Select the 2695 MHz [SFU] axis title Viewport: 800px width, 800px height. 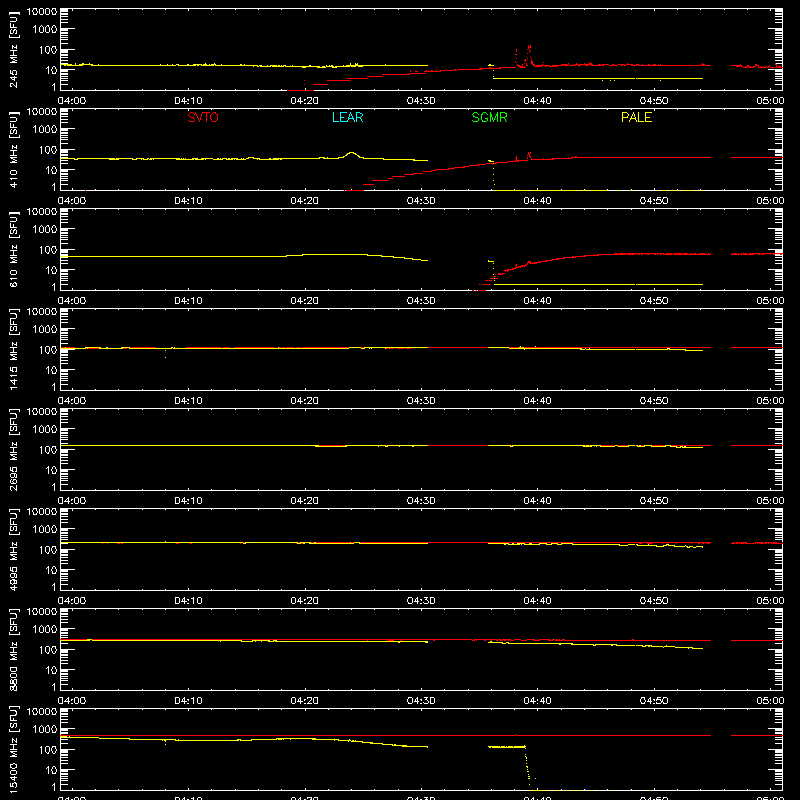[13, 449]
